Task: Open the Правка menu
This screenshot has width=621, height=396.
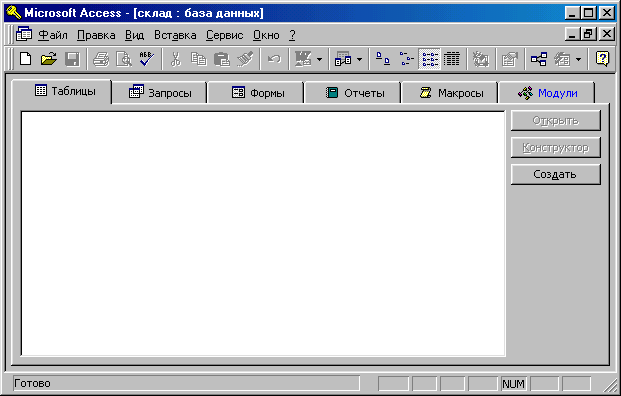Action: click(96, 35)
